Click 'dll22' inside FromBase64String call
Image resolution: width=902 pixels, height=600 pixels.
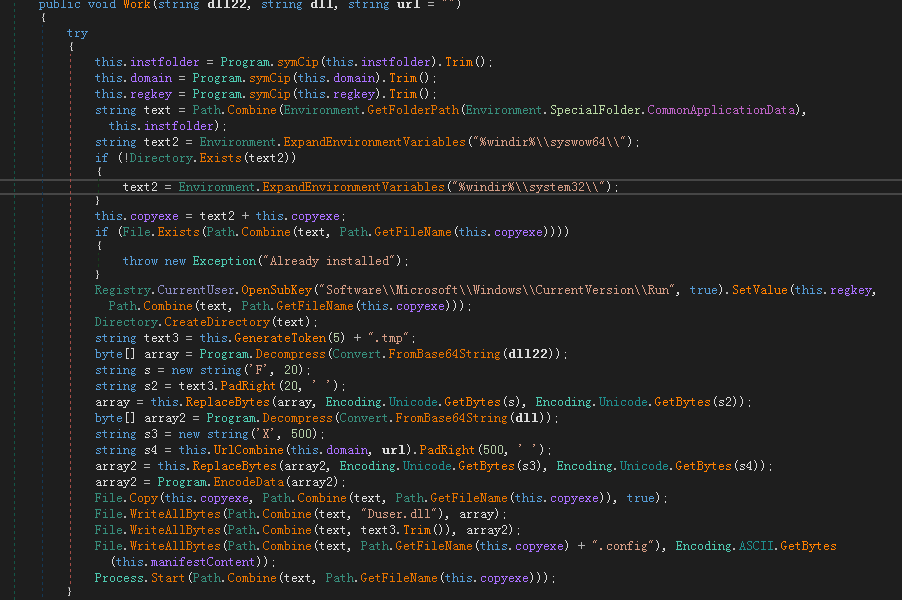[x=528, y=354]
